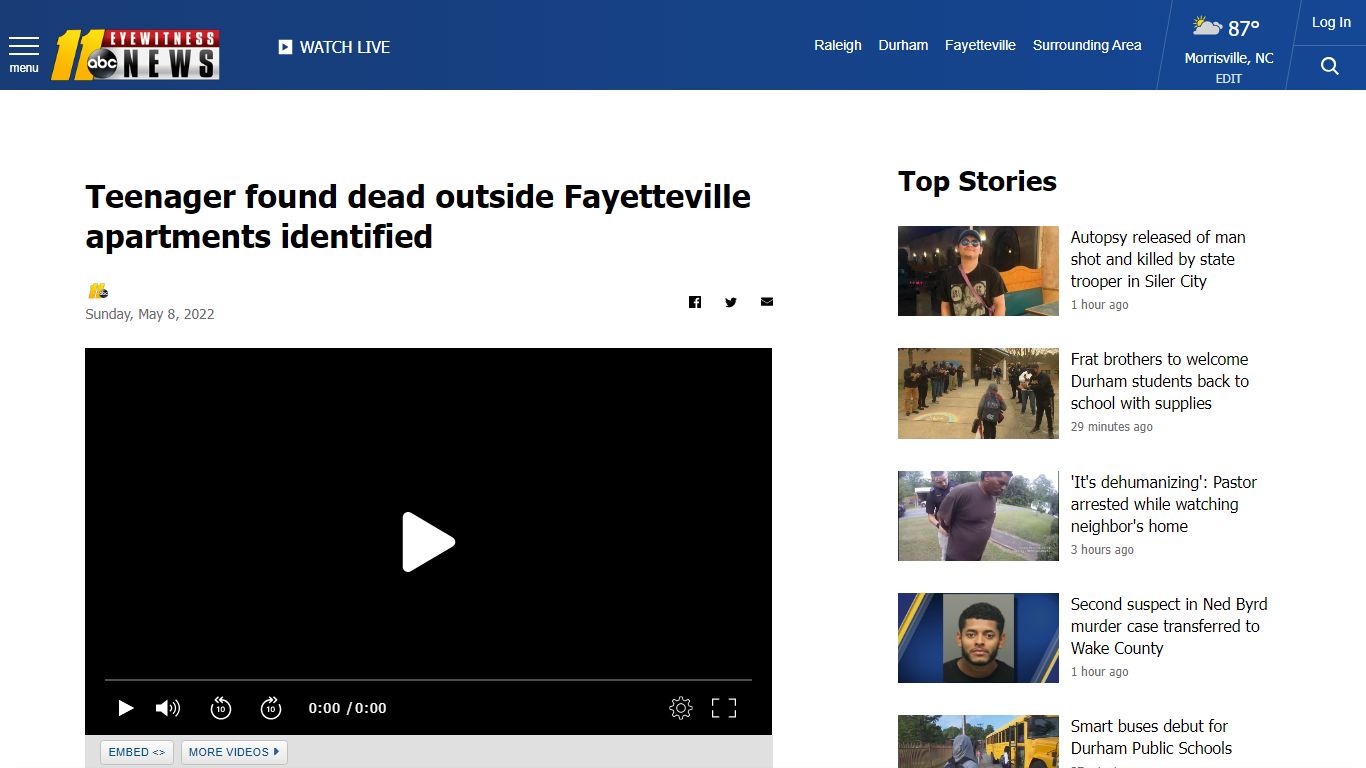Viewport: 1366px width, 768px height.
Task: Rewind video 10 seconds
Action: pyautogui.click(x=221, y=708)
